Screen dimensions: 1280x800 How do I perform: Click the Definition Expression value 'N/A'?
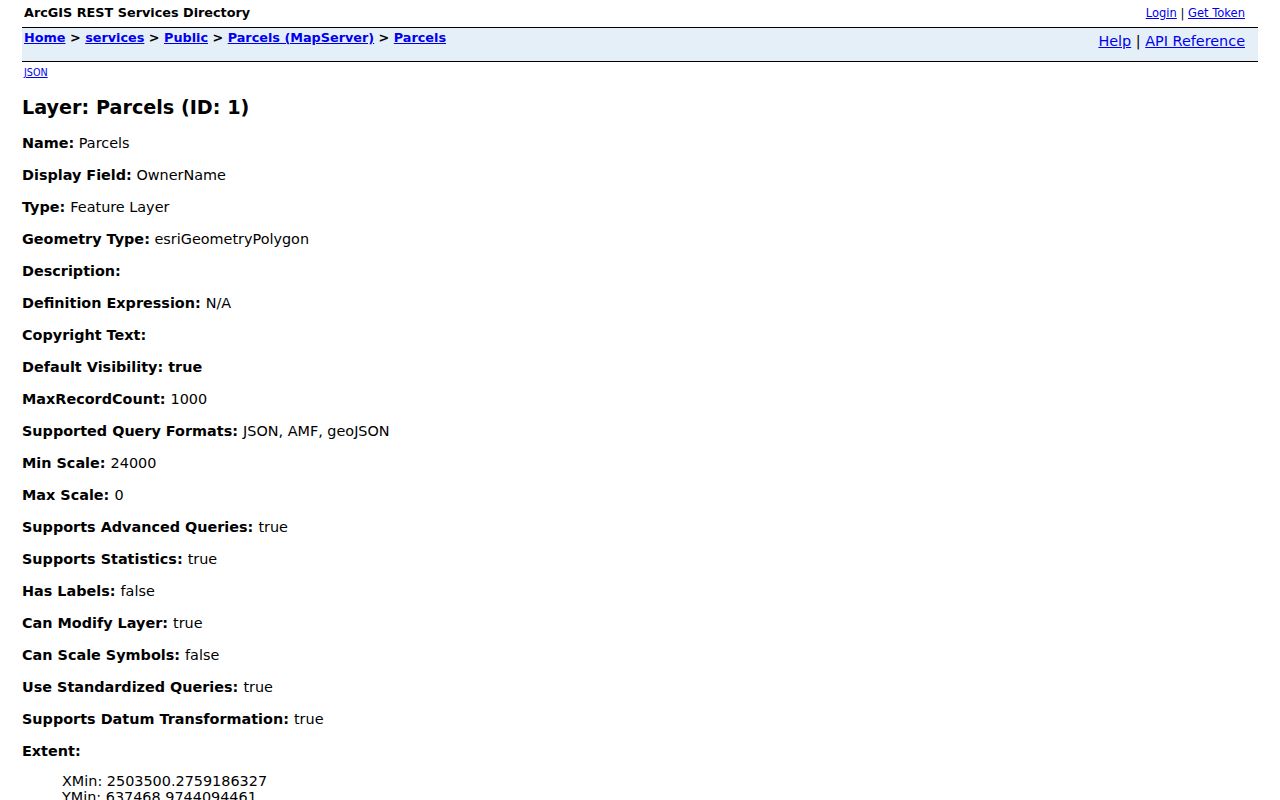tap(218, 303)
